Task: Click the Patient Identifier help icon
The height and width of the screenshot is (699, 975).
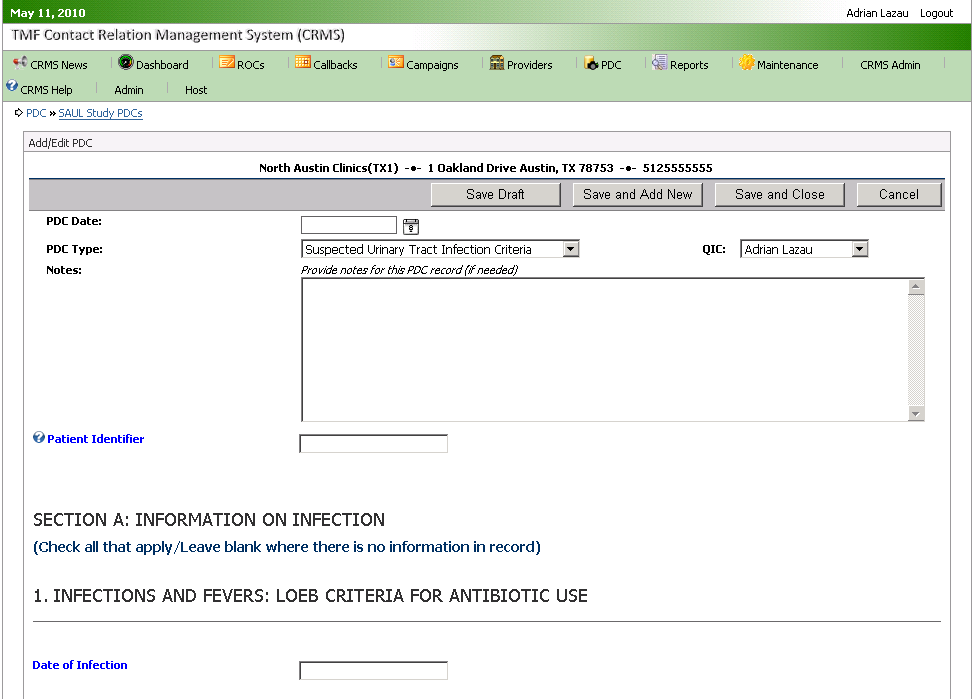Action: pos(39,438)
